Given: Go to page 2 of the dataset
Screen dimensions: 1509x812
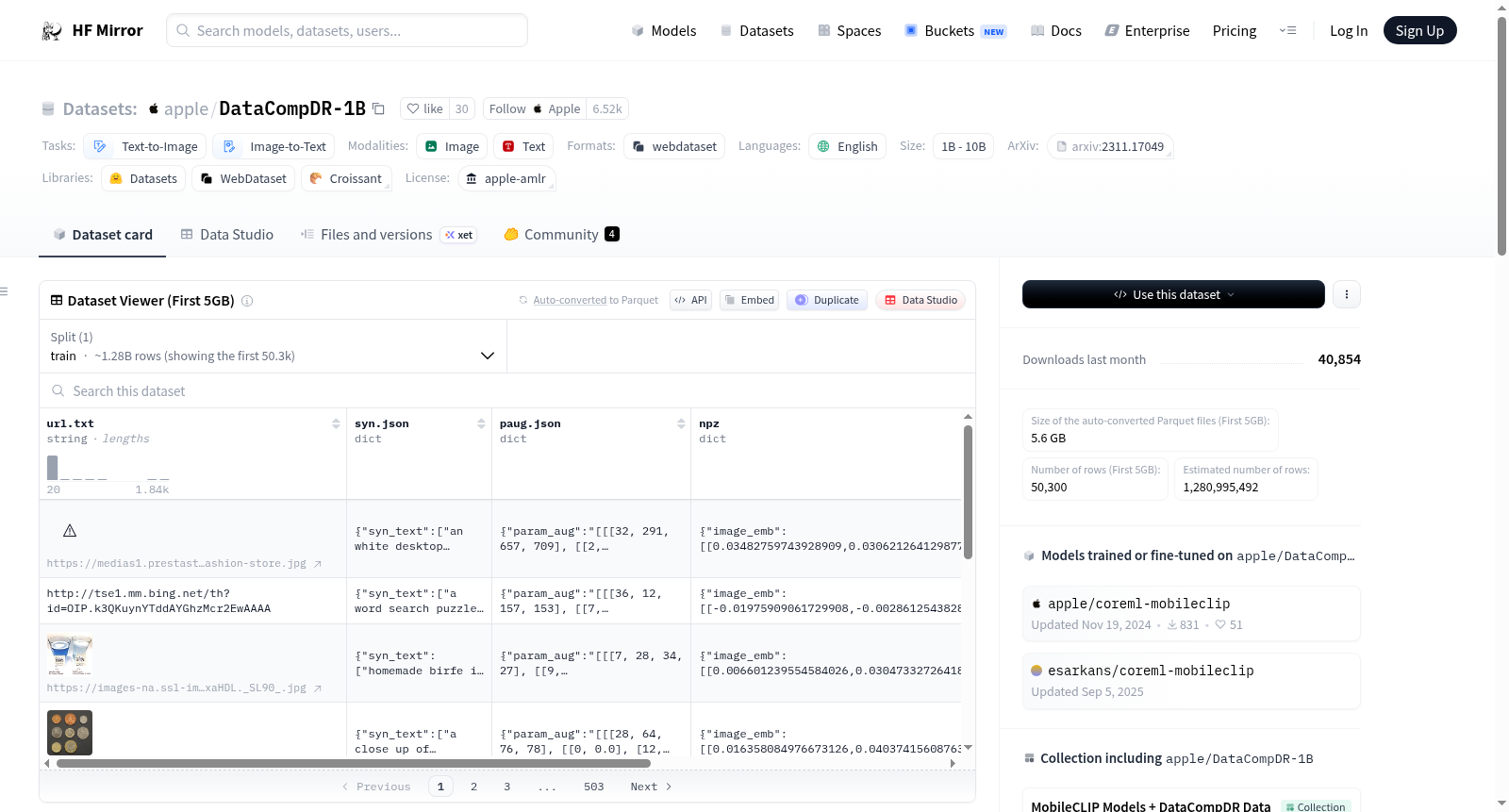Looking at the screenshot, I should (x=473, y=787).
